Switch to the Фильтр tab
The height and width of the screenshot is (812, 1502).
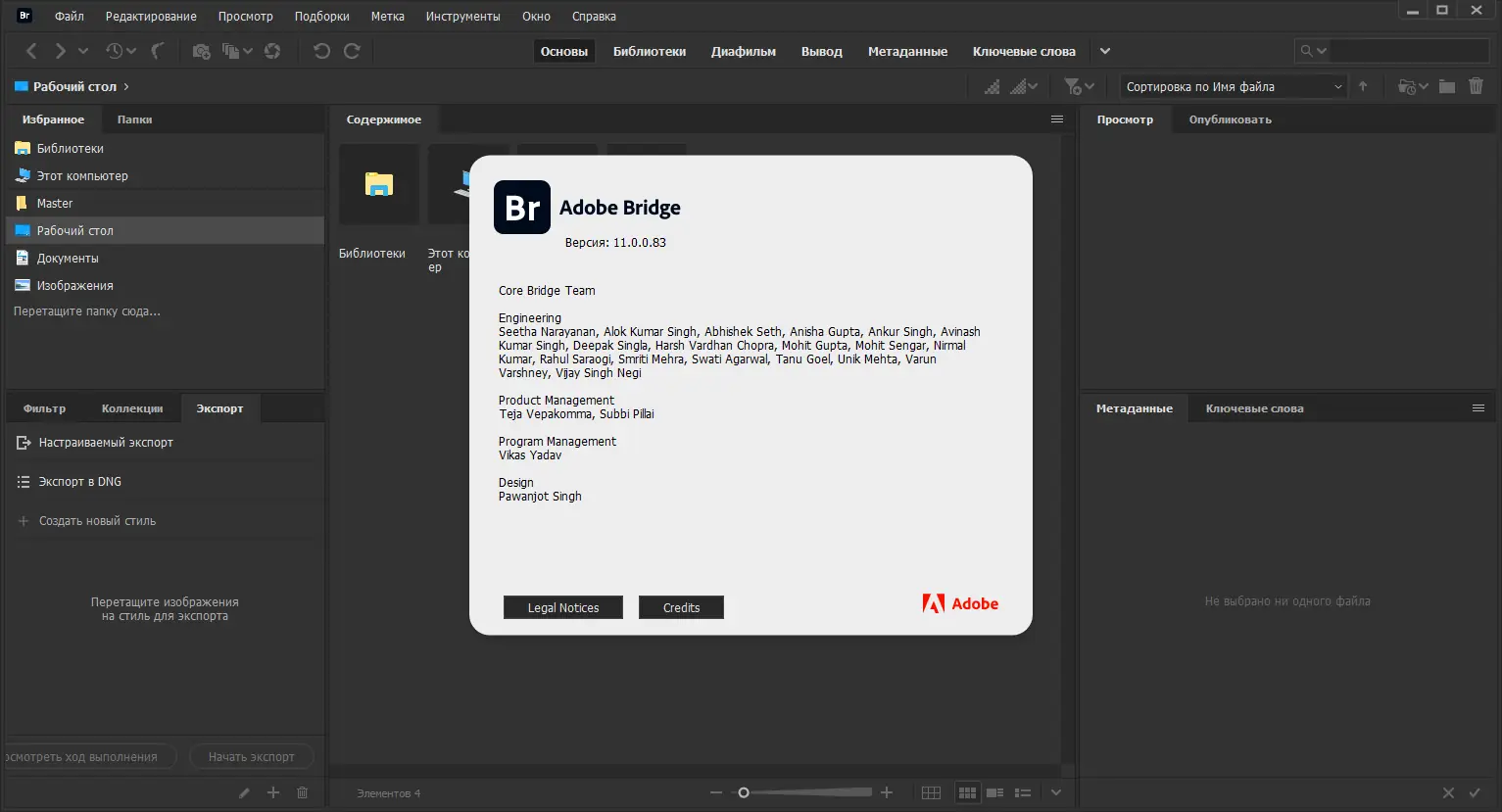click(45, 408)
